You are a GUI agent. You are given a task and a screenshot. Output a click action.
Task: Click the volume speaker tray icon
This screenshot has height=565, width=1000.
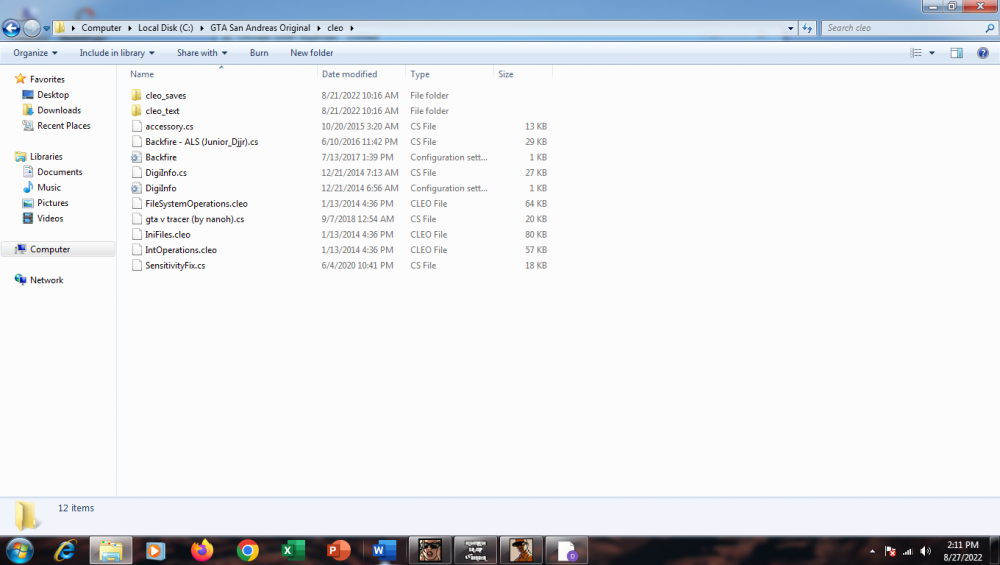click(x=925, y=552)
